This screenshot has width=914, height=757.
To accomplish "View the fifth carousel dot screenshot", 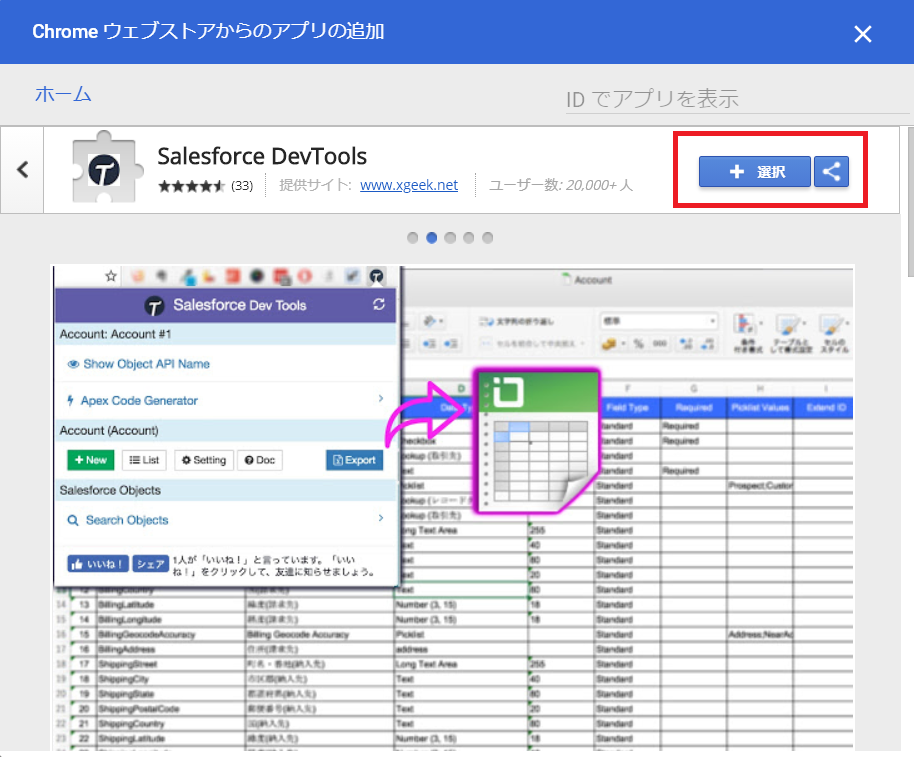I will point(488,238).
